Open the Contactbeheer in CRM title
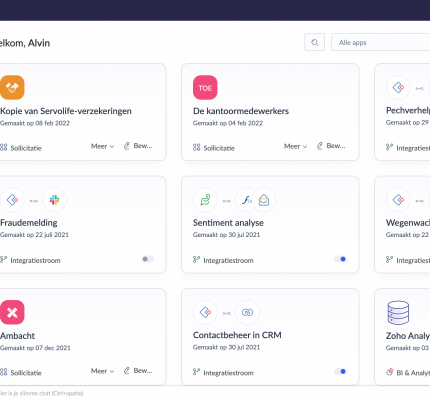 coord(237,335)
